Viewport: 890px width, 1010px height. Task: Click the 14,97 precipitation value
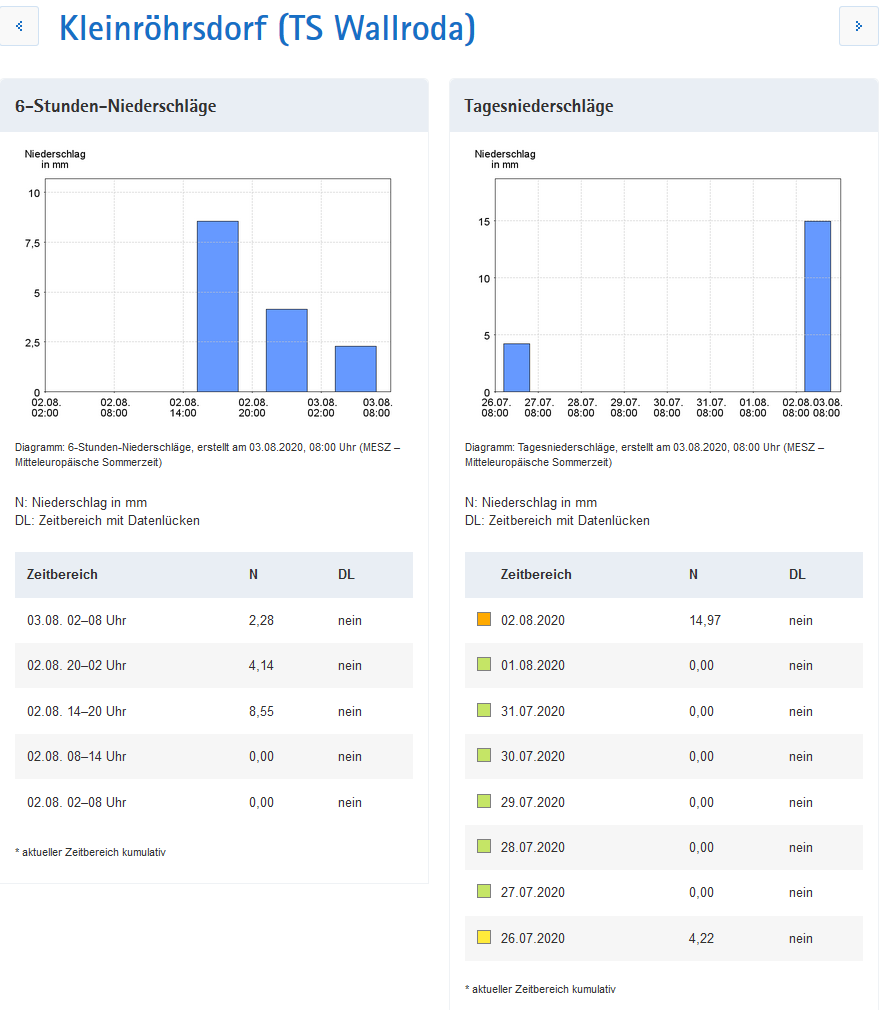pos(705,620)
